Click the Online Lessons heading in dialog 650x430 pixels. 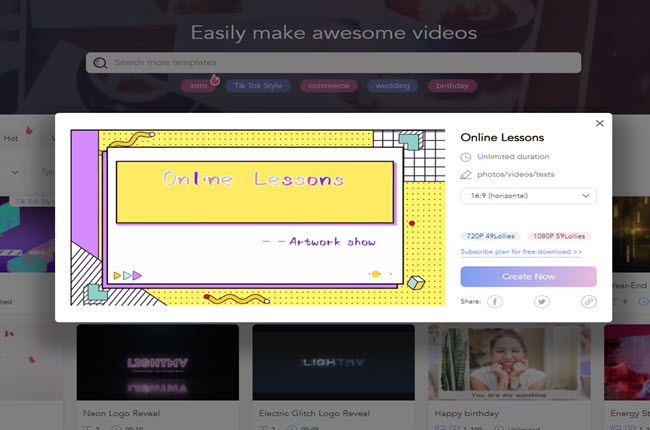tap(502, 138)
